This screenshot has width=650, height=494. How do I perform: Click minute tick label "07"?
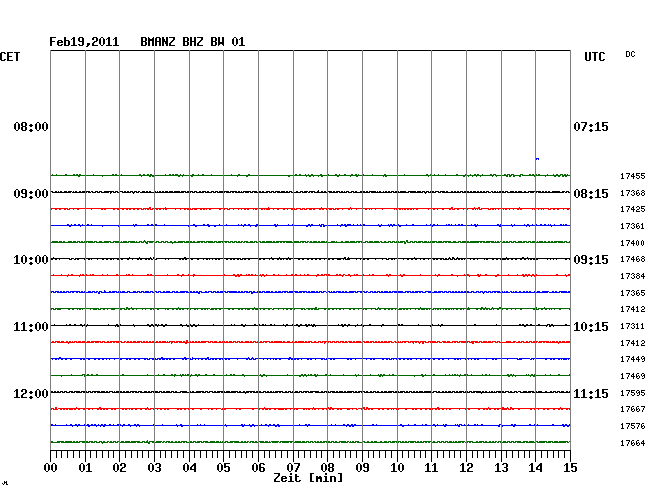[293, 468]
